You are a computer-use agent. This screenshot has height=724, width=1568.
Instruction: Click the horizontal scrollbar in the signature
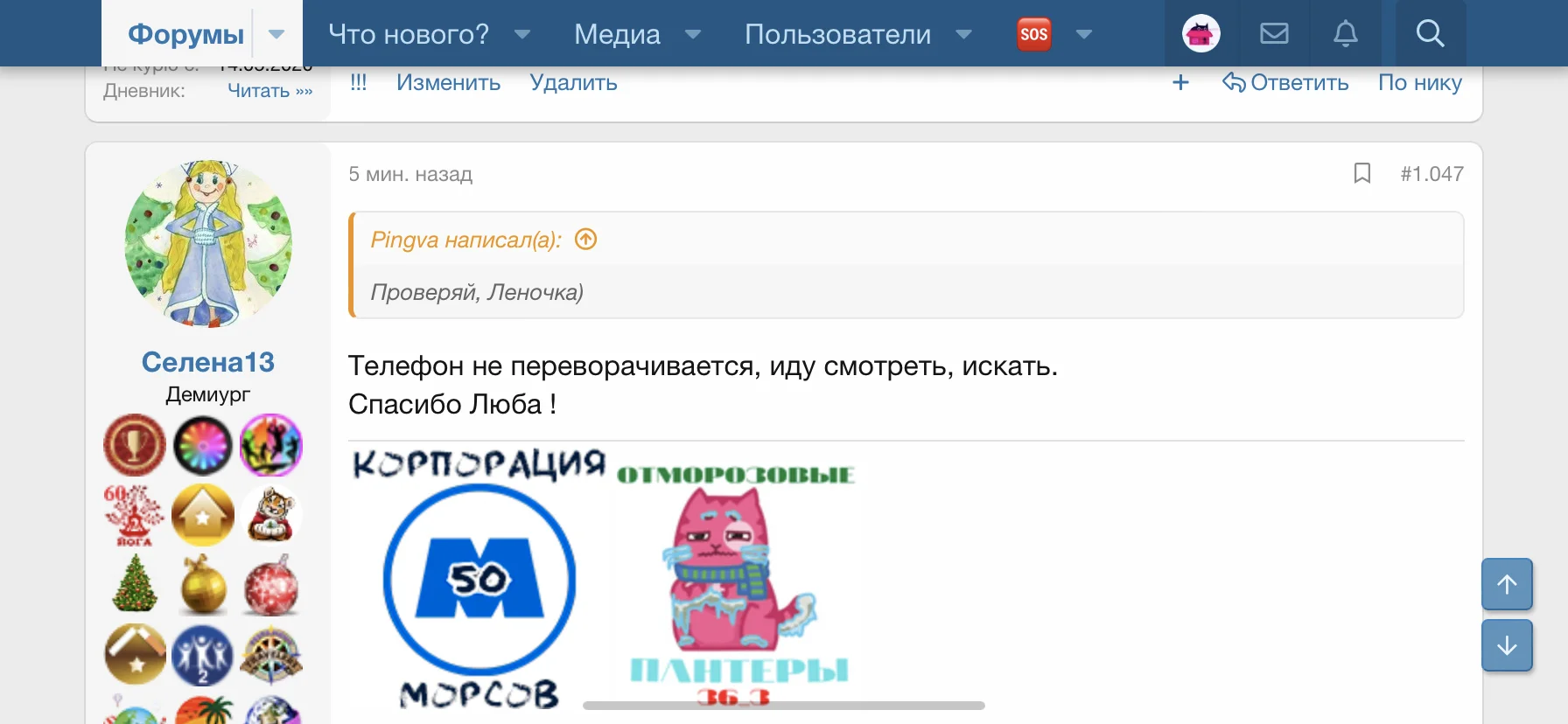(784, 705)
